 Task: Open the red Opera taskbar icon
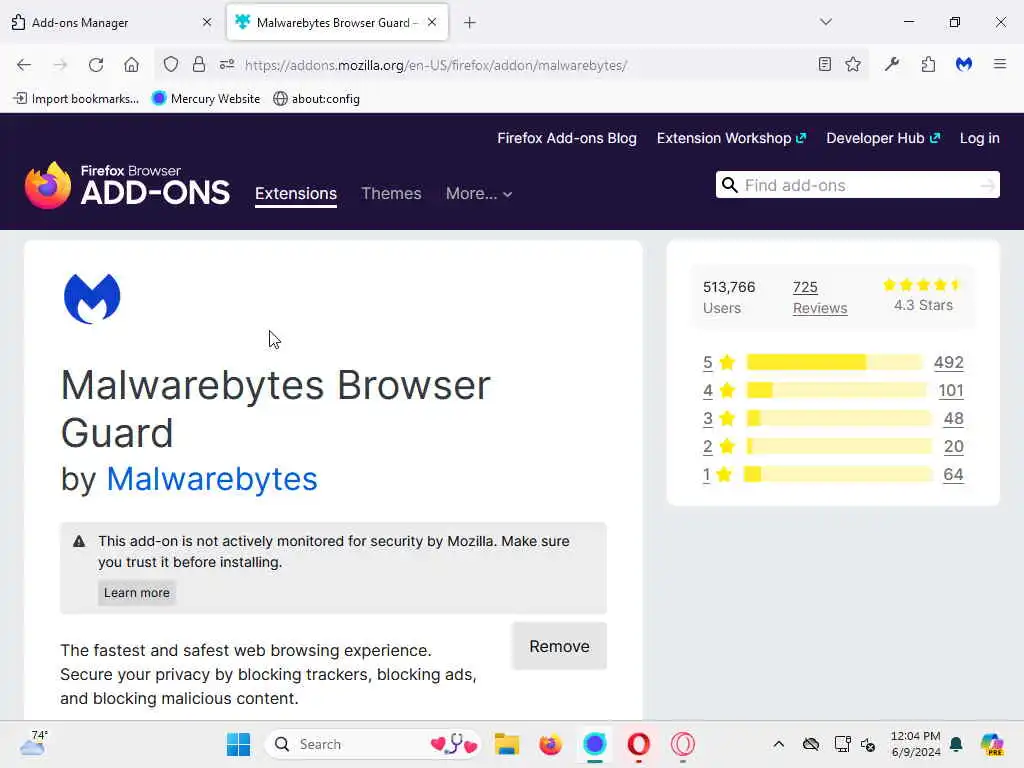pos(638,744)
